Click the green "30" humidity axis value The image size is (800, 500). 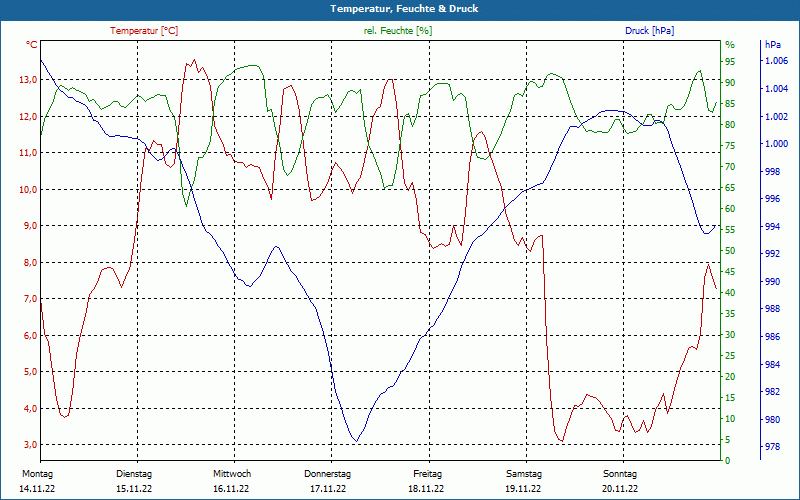[730, 335]
